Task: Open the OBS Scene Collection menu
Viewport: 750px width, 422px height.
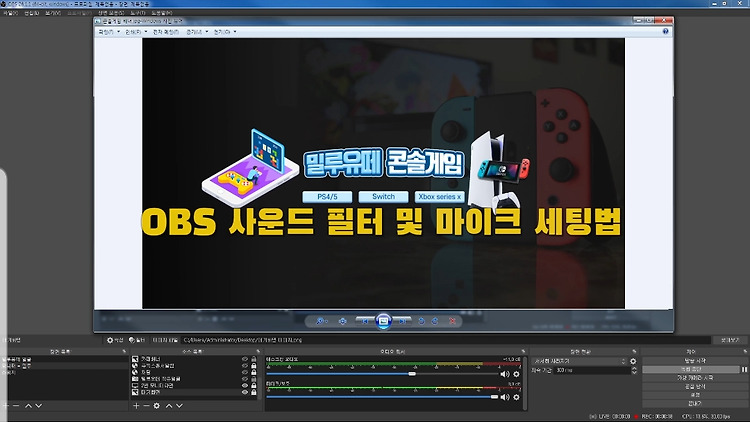Action: point(111,13)
